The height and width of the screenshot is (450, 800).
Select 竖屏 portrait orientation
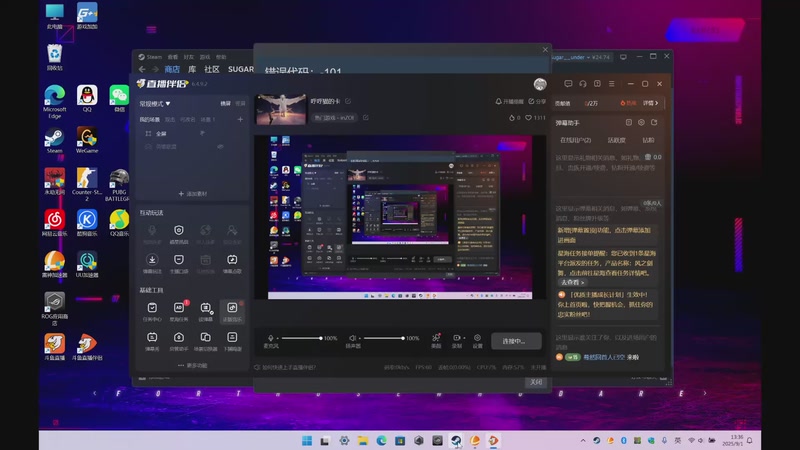240,104
